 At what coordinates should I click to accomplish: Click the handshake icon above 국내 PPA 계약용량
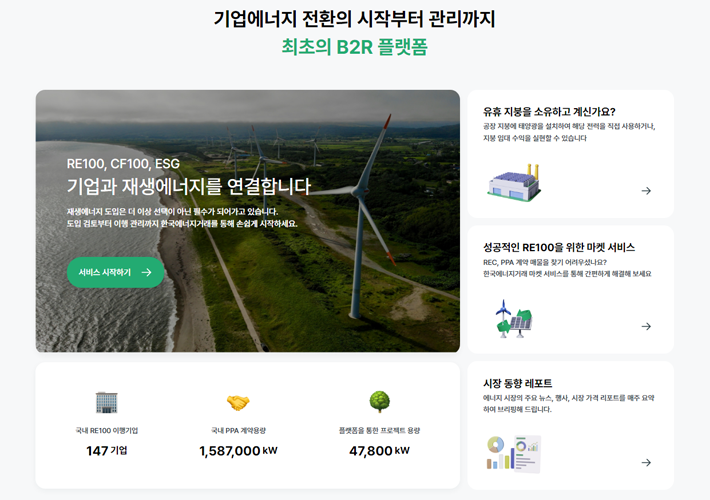pos(238,402)
